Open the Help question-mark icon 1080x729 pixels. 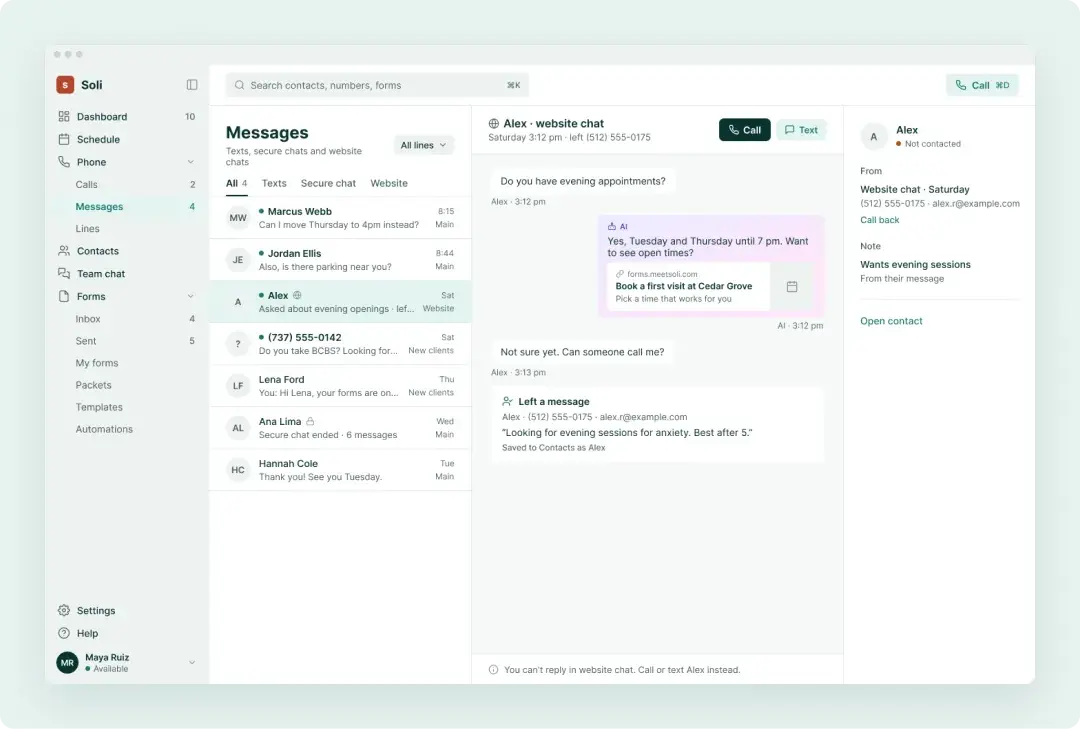click(x=64, y=633)
